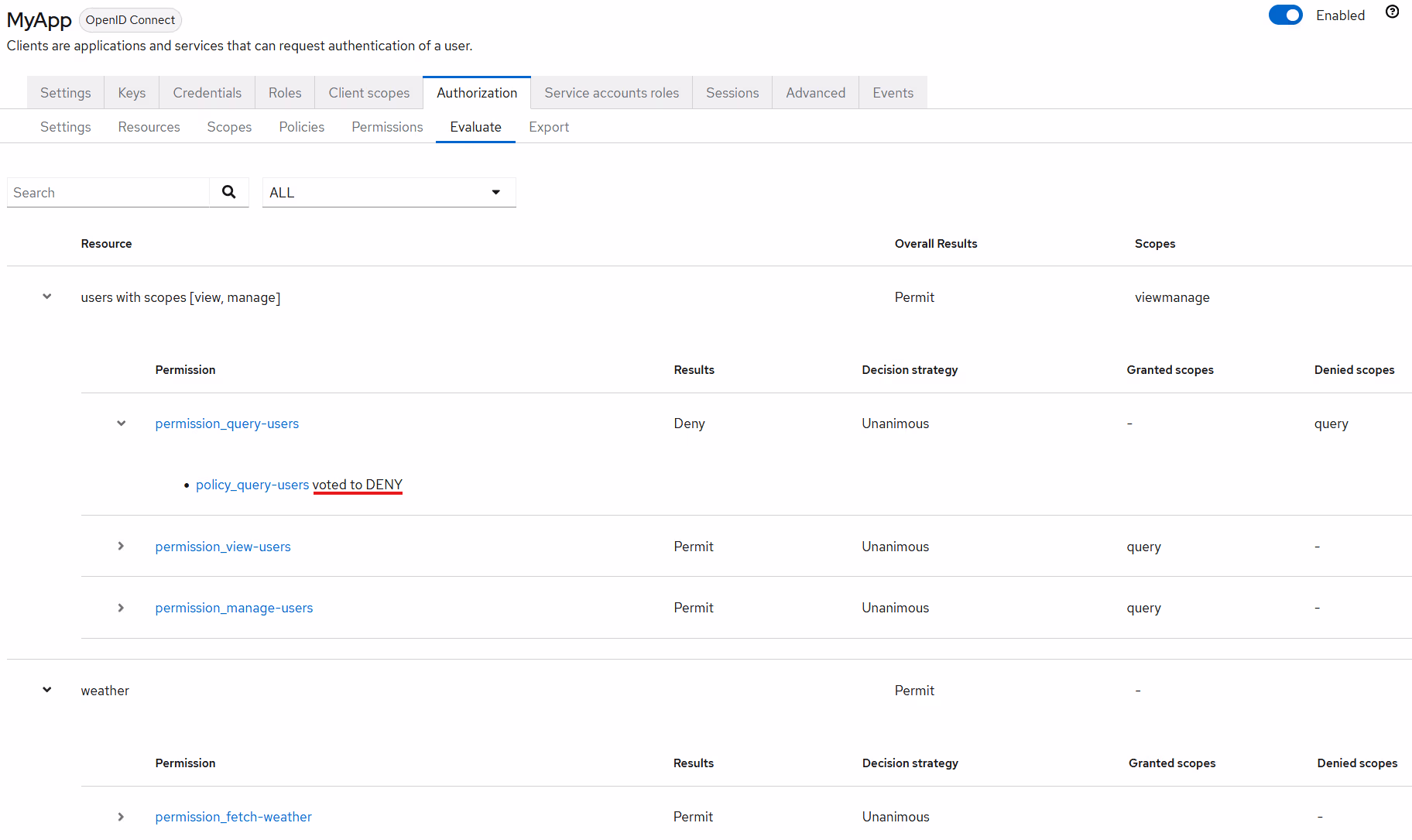This screenshot has height=840, width=1412.
Task: Go to the Export subtab
Action: 549,126
